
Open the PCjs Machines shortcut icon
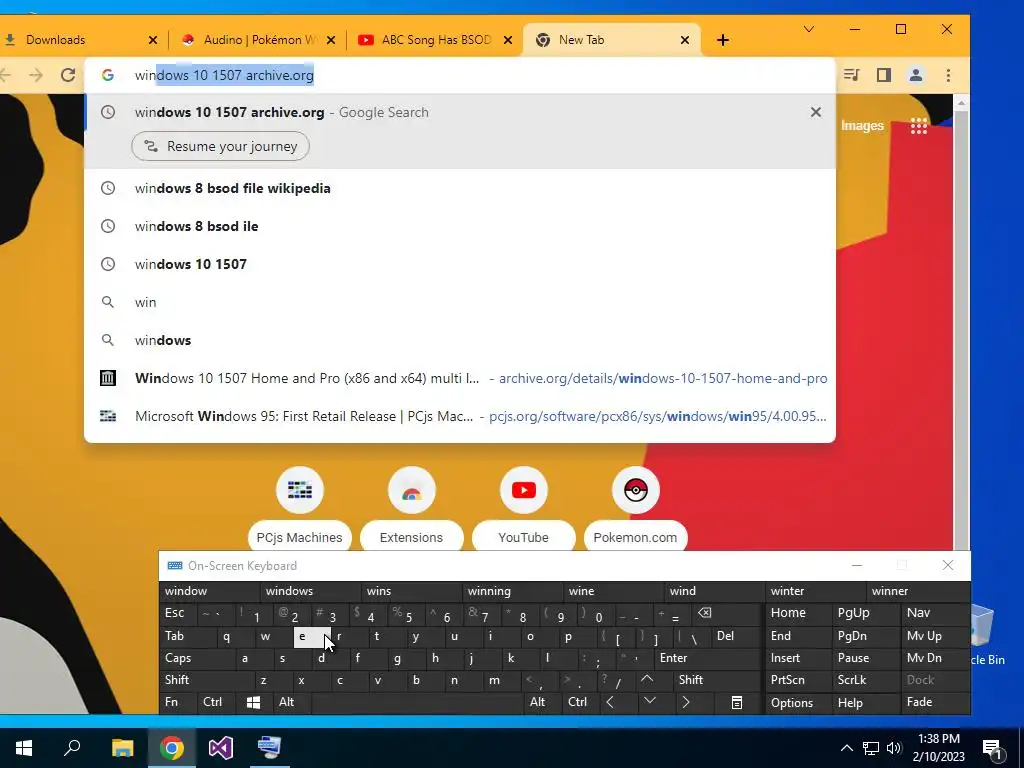click(x=300, y=490)
